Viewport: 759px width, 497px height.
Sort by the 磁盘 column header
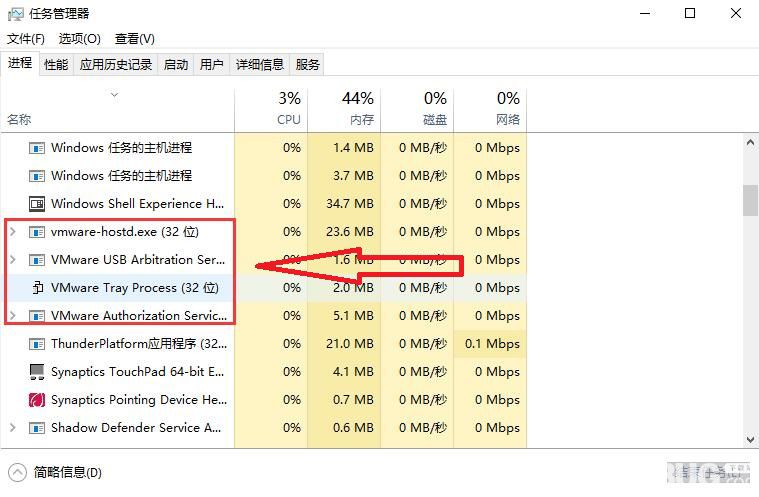[x=417, y=110]
